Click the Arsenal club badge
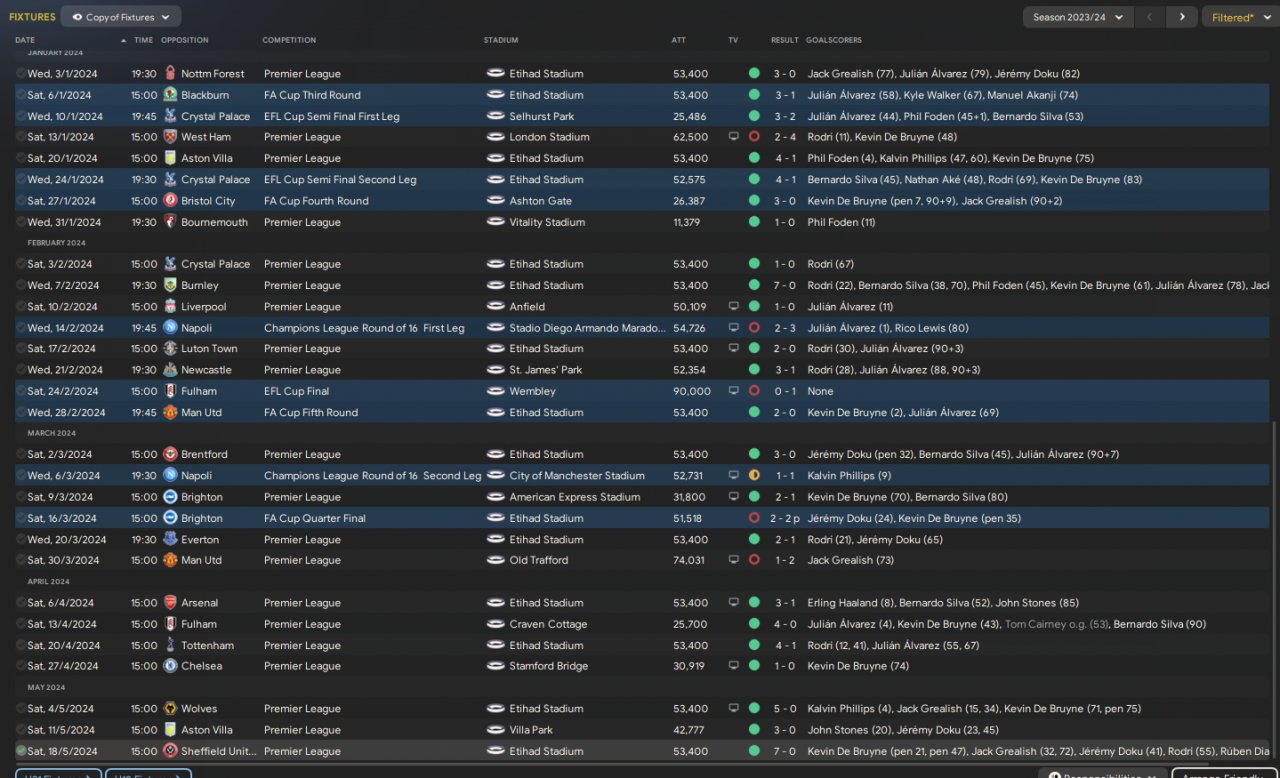Viewport: 1280px width, 778px height. pyautogui.click(x=170, y=603)
